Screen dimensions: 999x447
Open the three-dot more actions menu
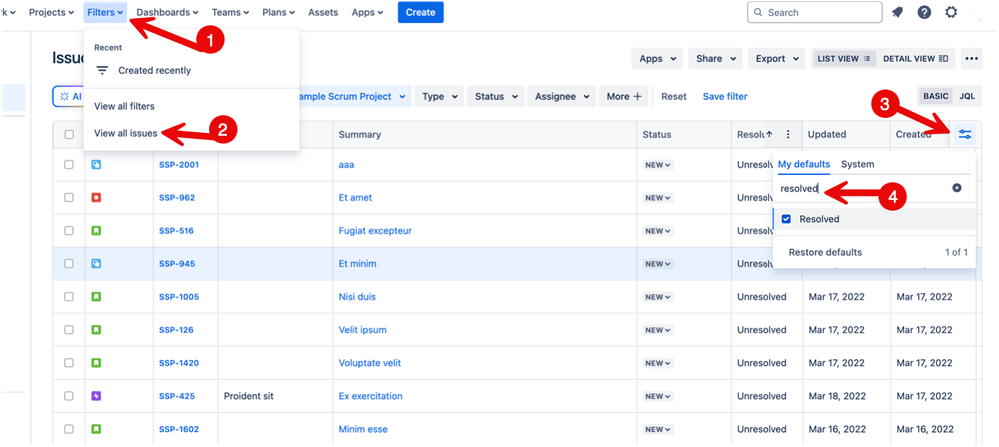point(971,59)
